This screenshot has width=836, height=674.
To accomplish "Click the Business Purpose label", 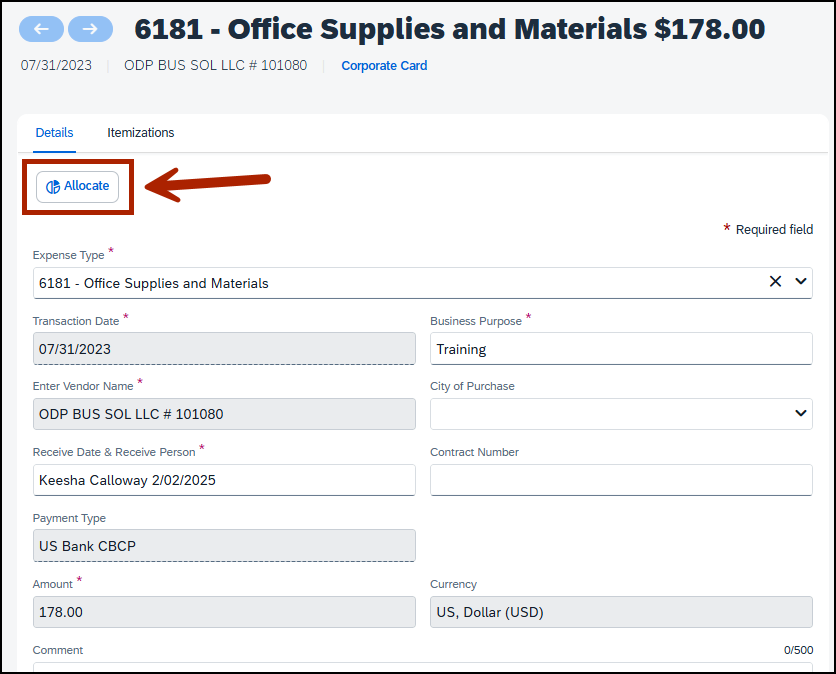I will coord(476,321).
